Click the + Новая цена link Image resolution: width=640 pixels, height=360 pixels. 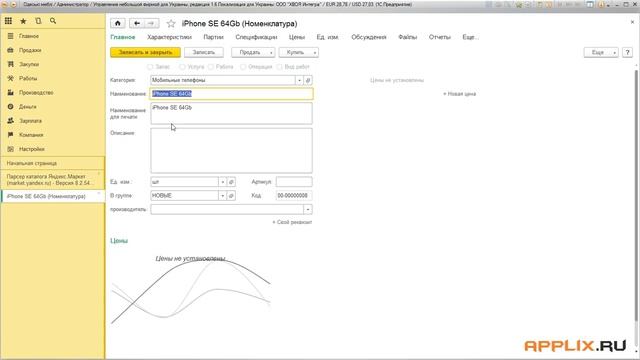point(459,94)
